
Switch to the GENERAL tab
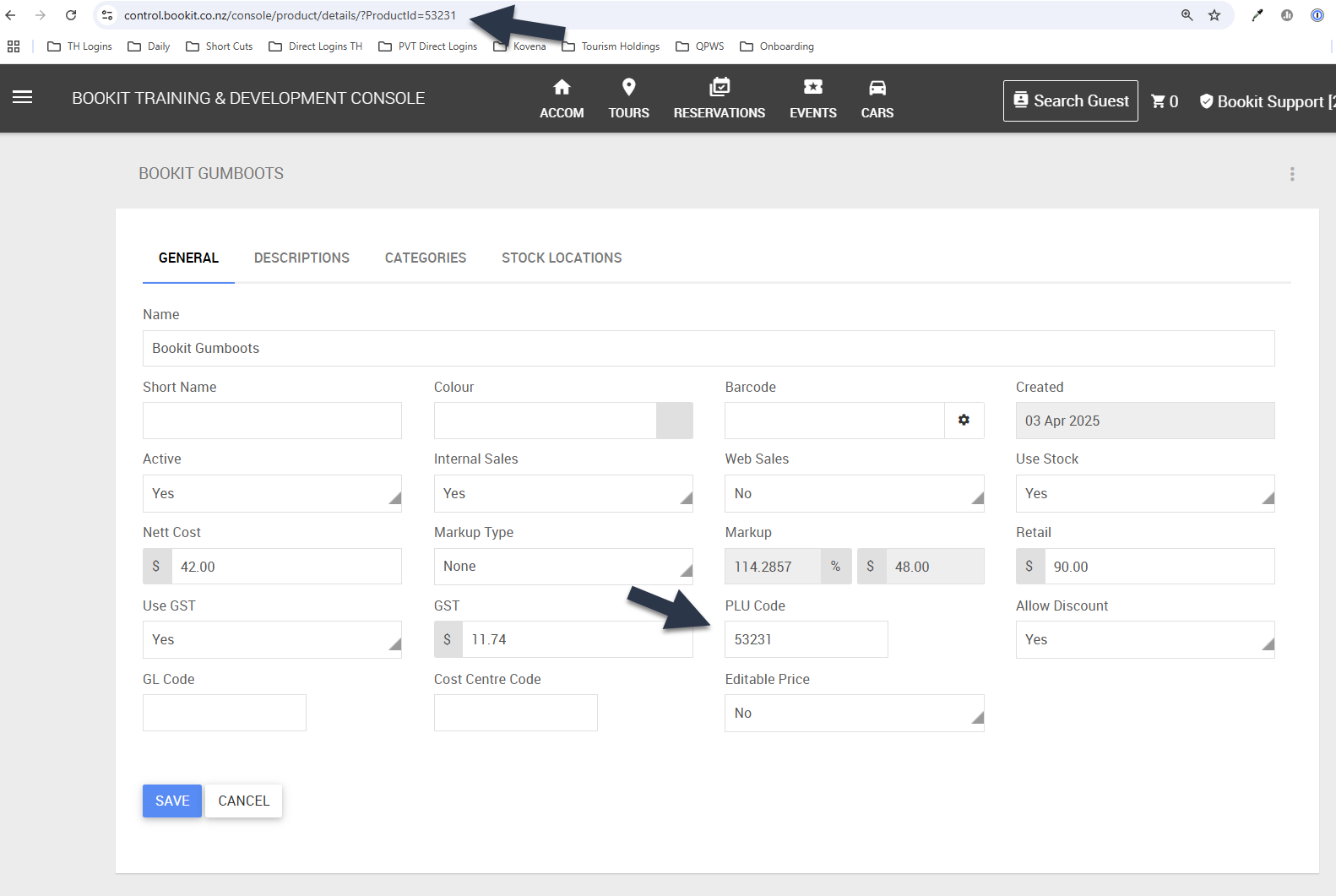(188, 258)
